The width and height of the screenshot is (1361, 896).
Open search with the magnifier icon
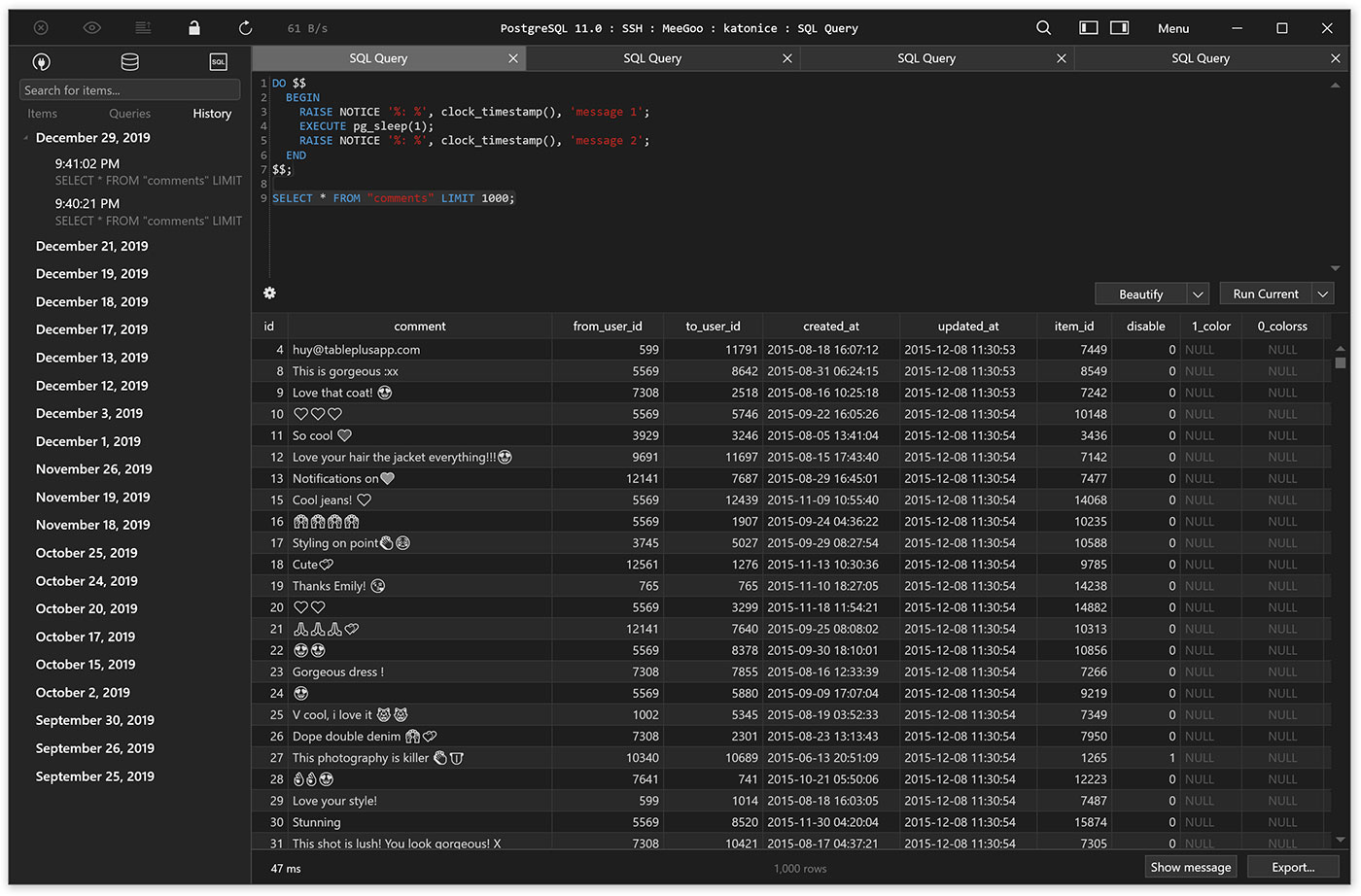pyautogui.click(x=1043, y=28)
